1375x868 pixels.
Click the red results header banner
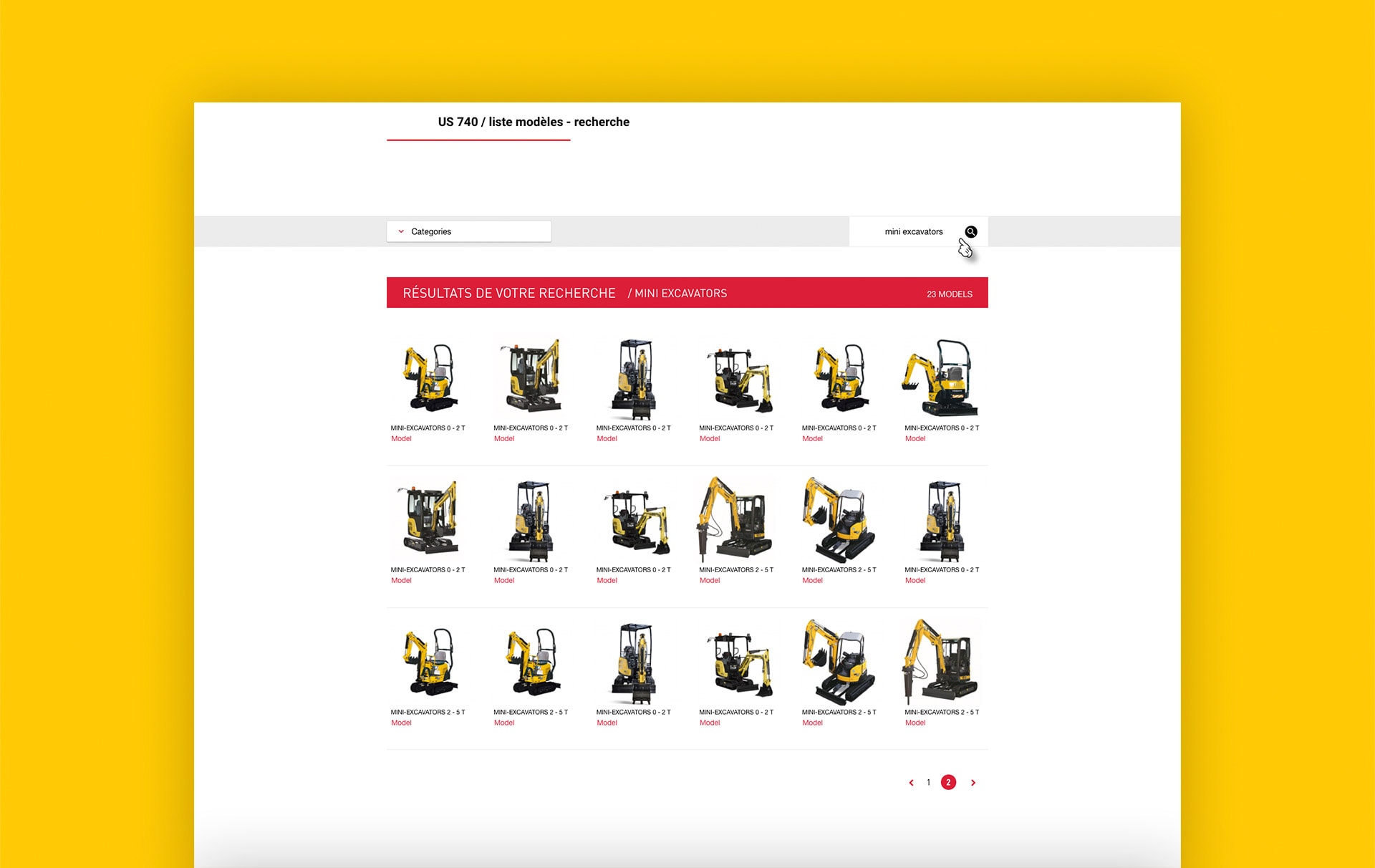(686, 293)
